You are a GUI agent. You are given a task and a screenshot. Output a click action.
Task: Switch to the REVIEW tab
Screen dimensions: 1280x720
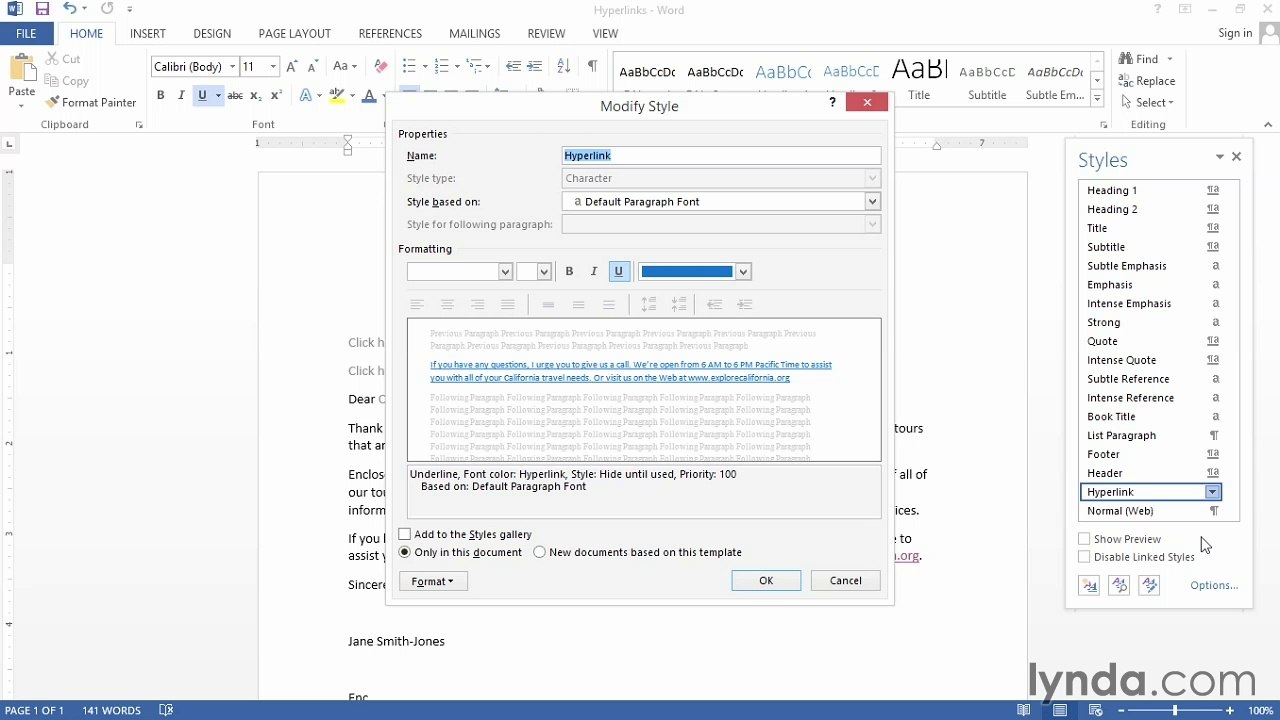coord(546,33)
